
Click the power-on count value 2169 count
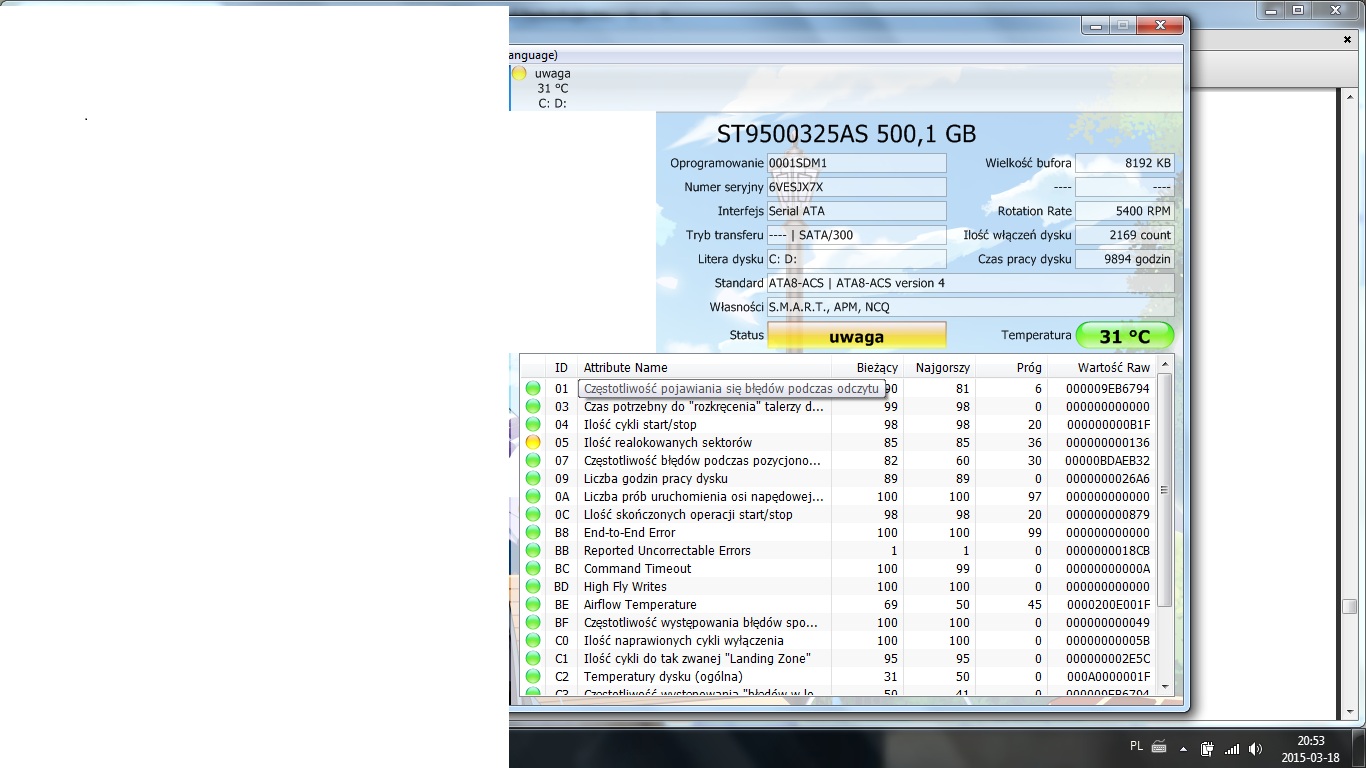pos(1125,235)
